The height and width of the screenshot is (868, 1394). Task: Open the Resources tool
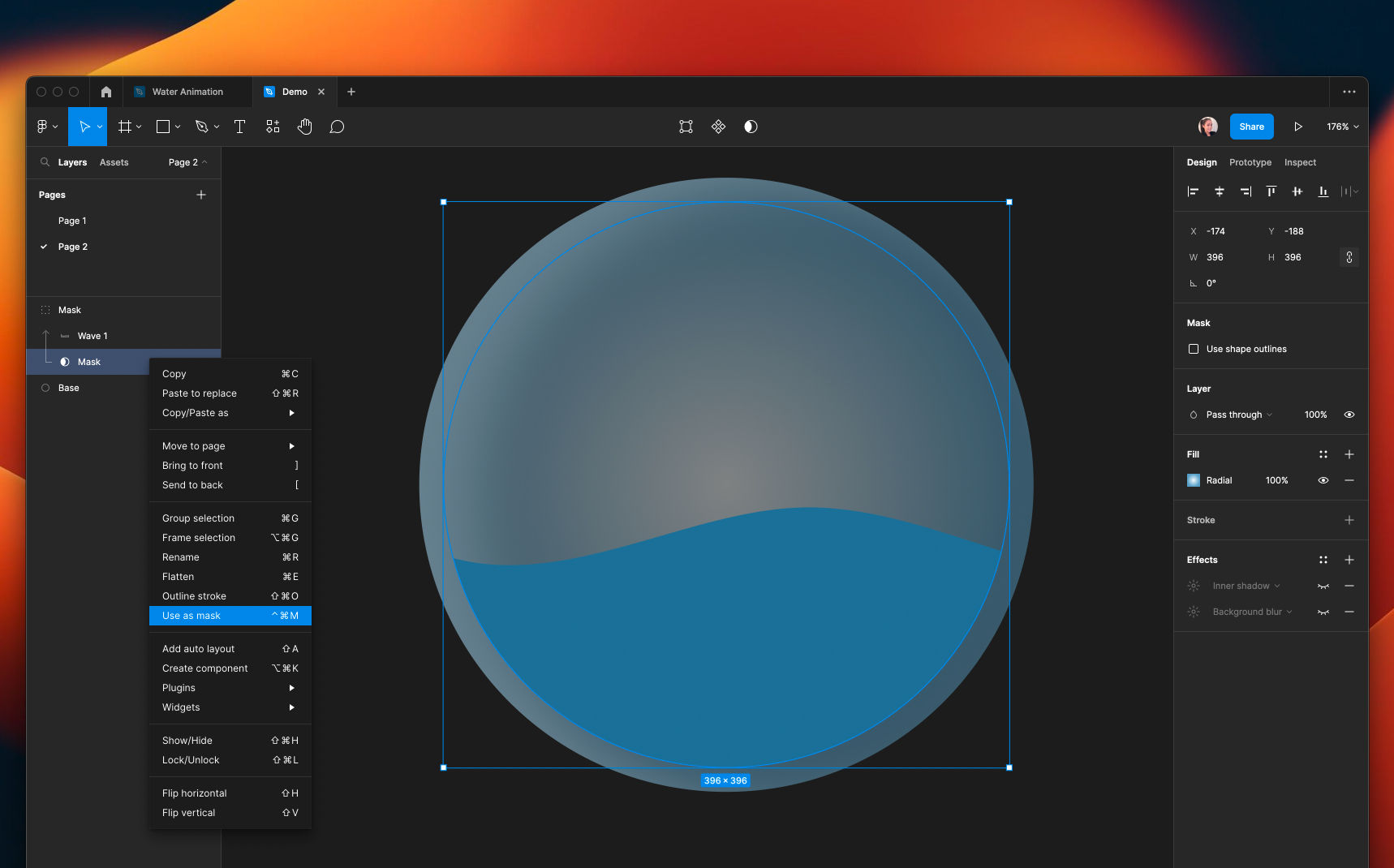(x=273, y=127)
